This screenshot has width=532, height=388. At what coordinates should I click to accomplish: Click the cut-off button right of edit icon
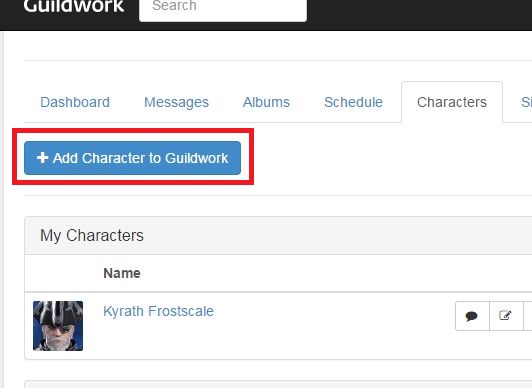point(528,316)
